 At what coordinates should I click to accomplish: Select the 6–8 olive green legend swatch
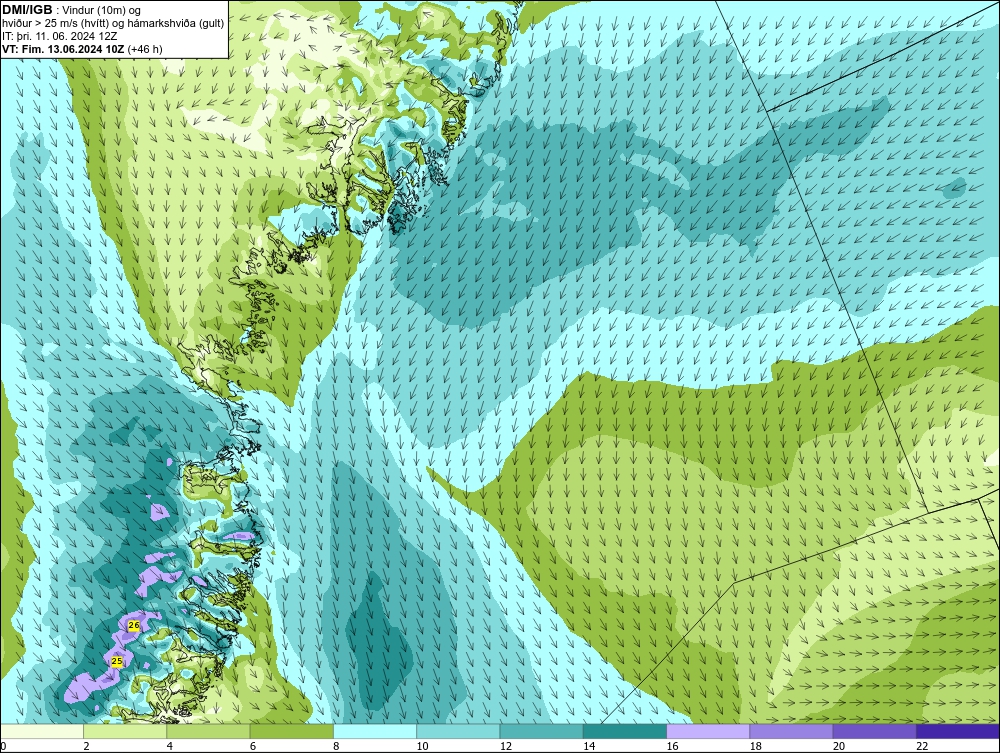[x=291, y=731]
